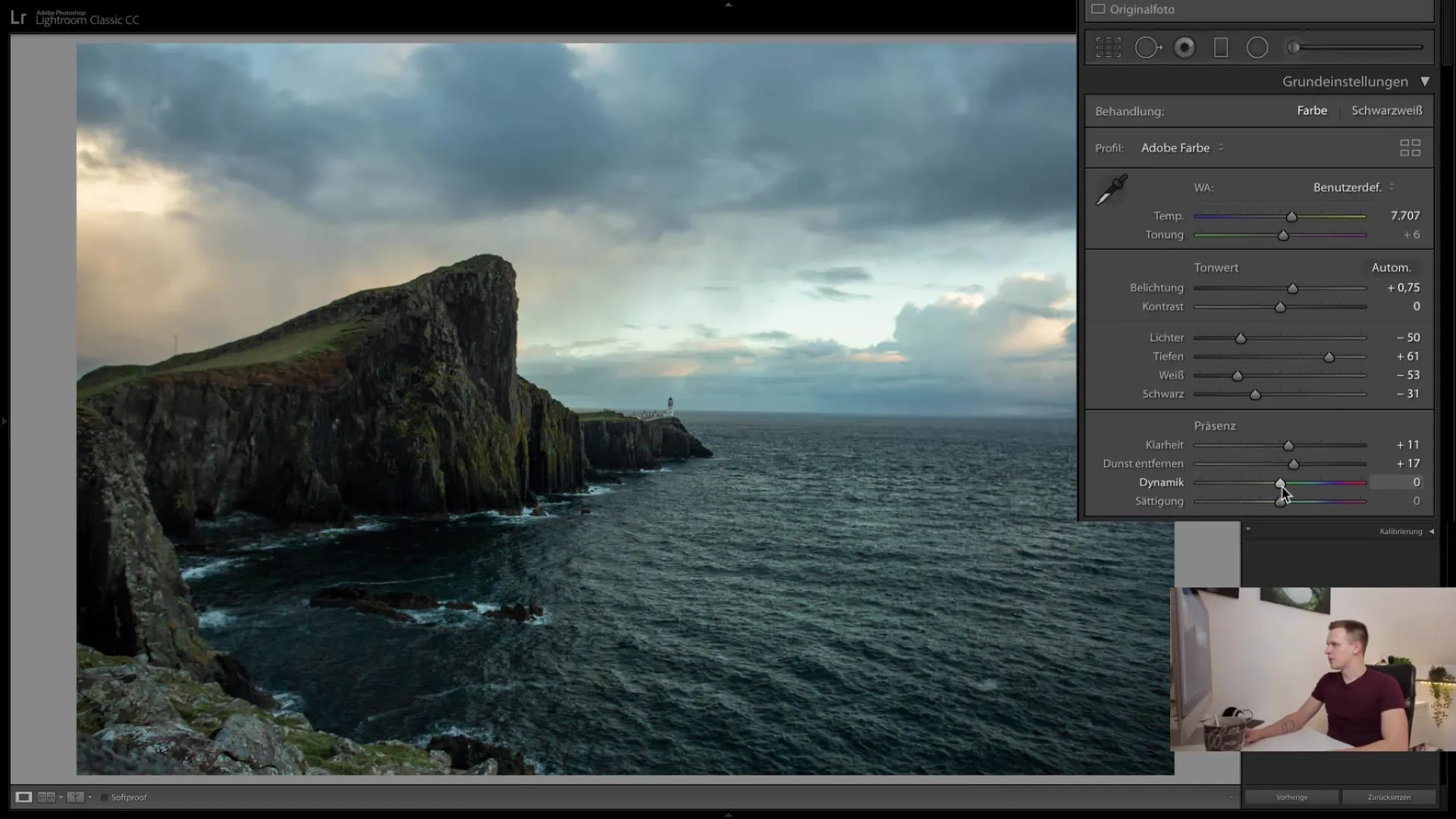Show the bottom filmstrip panel arrow
The image size is (1456, 819).
point(728,814)
